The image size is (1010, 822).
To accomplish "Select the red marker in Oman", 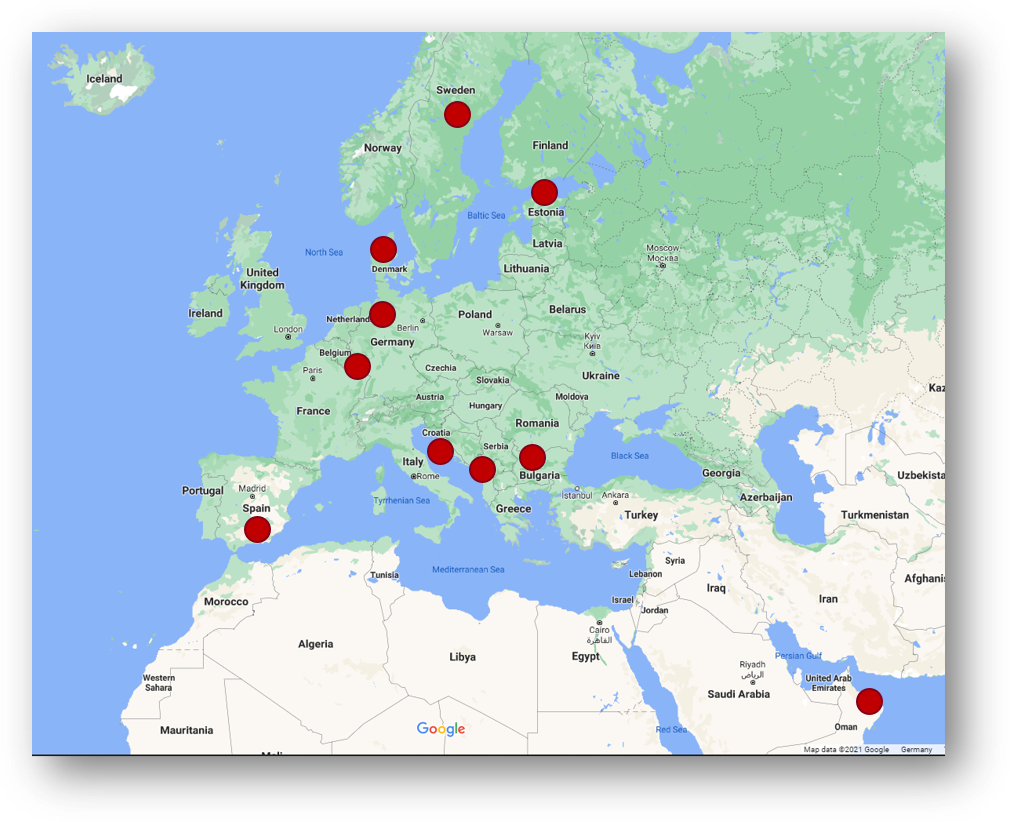I will coord(869,701).
